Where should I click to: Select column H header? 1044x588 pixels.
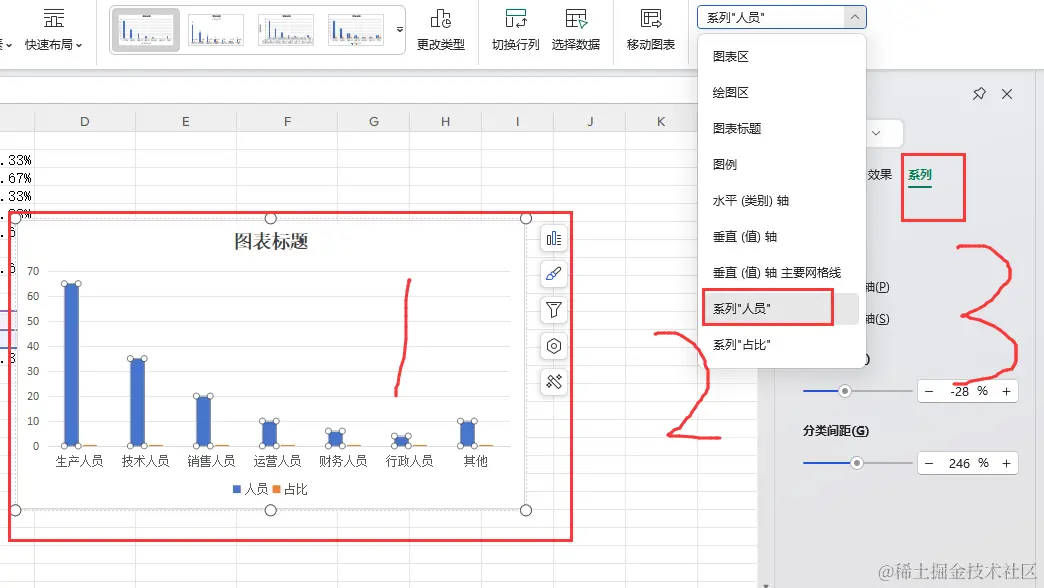point(445,122)
